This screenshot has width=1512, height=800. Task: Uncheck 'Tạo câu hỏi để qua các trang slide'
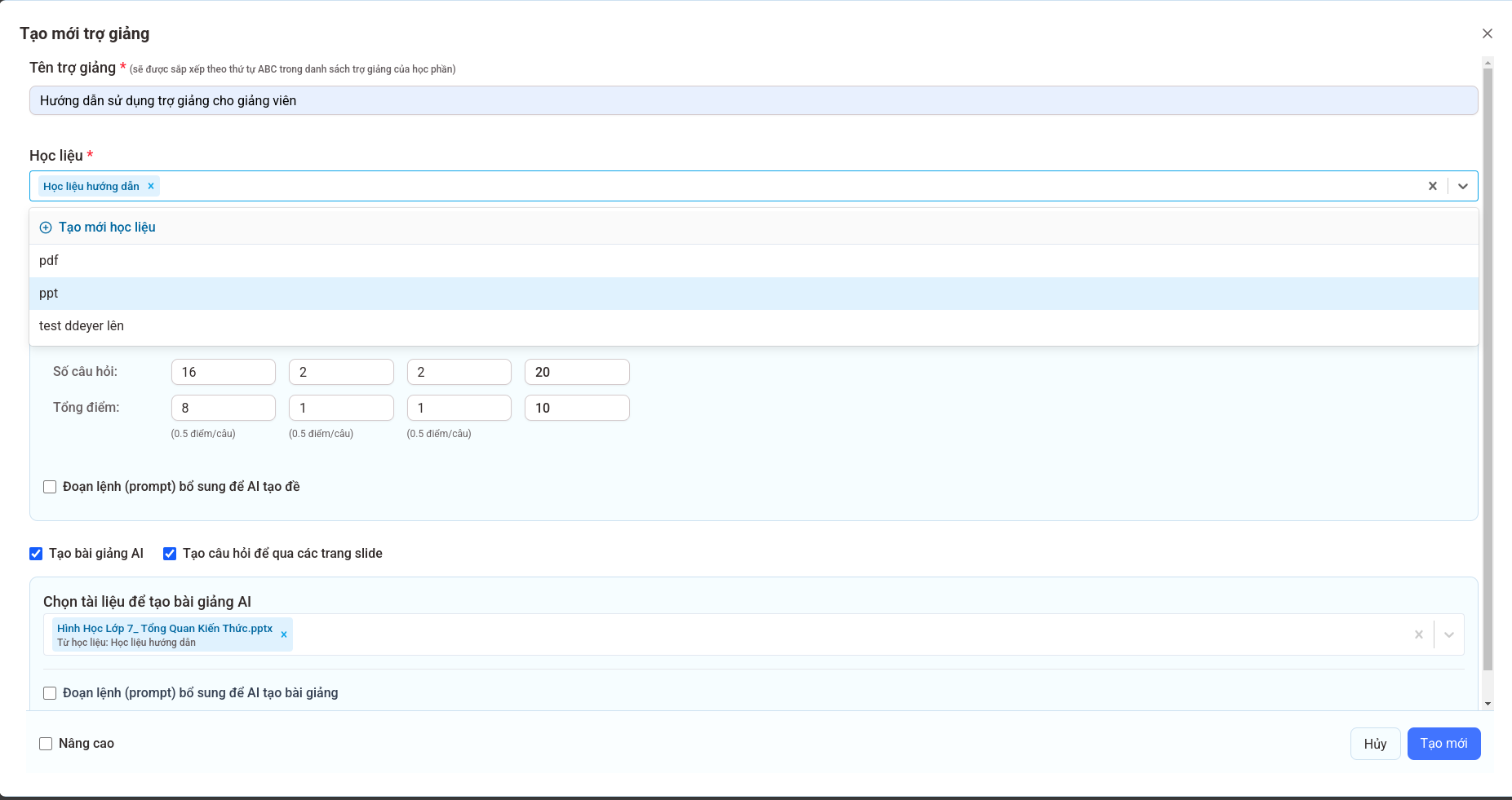[x=170, y=554]
